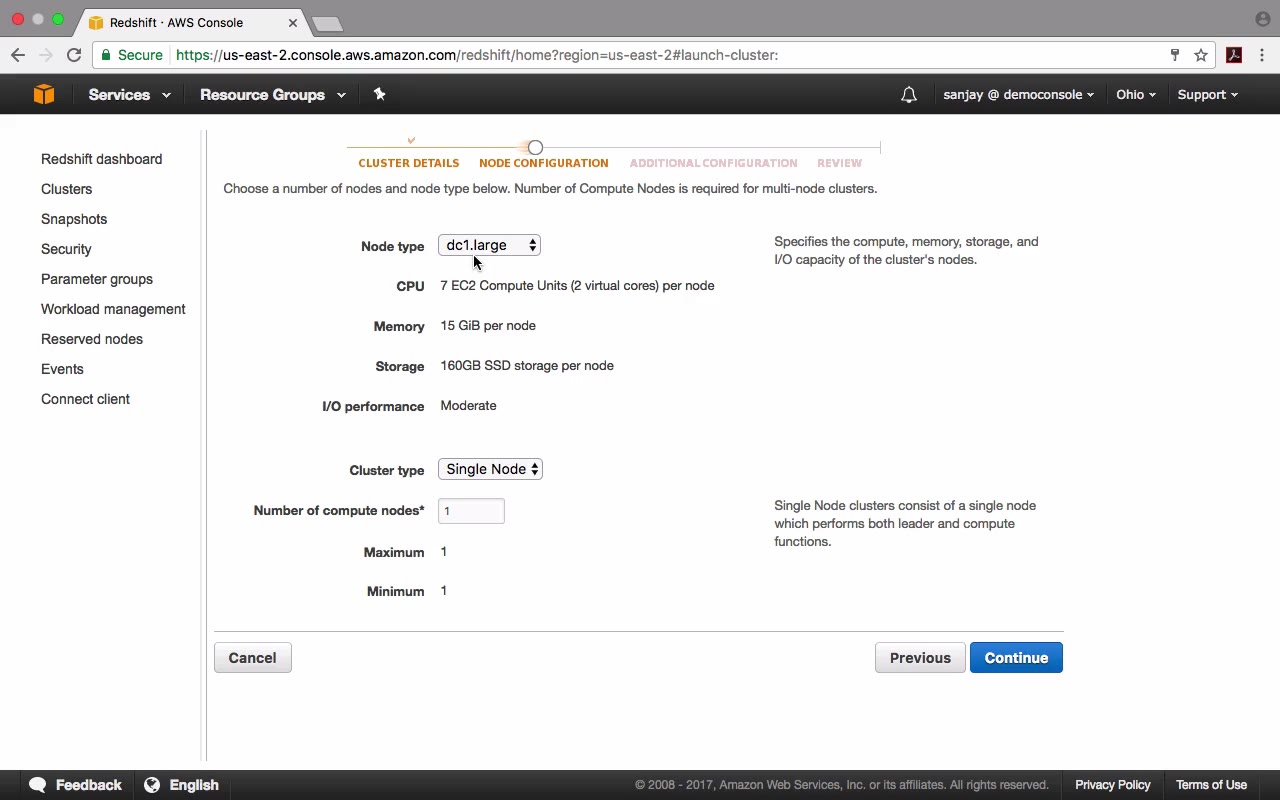Select the Redshift AWS Console browser tab
This screenshot has height=800, width=1280.
190,22
